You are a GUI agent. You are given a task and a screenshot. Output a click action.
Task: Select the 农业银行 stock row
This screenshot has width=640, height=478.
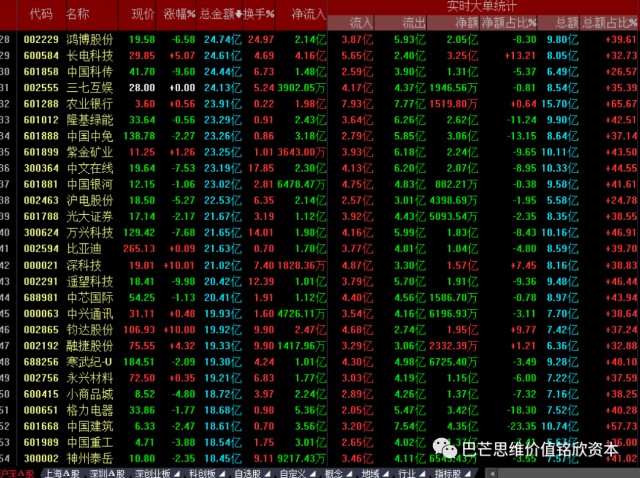[320, 104]
